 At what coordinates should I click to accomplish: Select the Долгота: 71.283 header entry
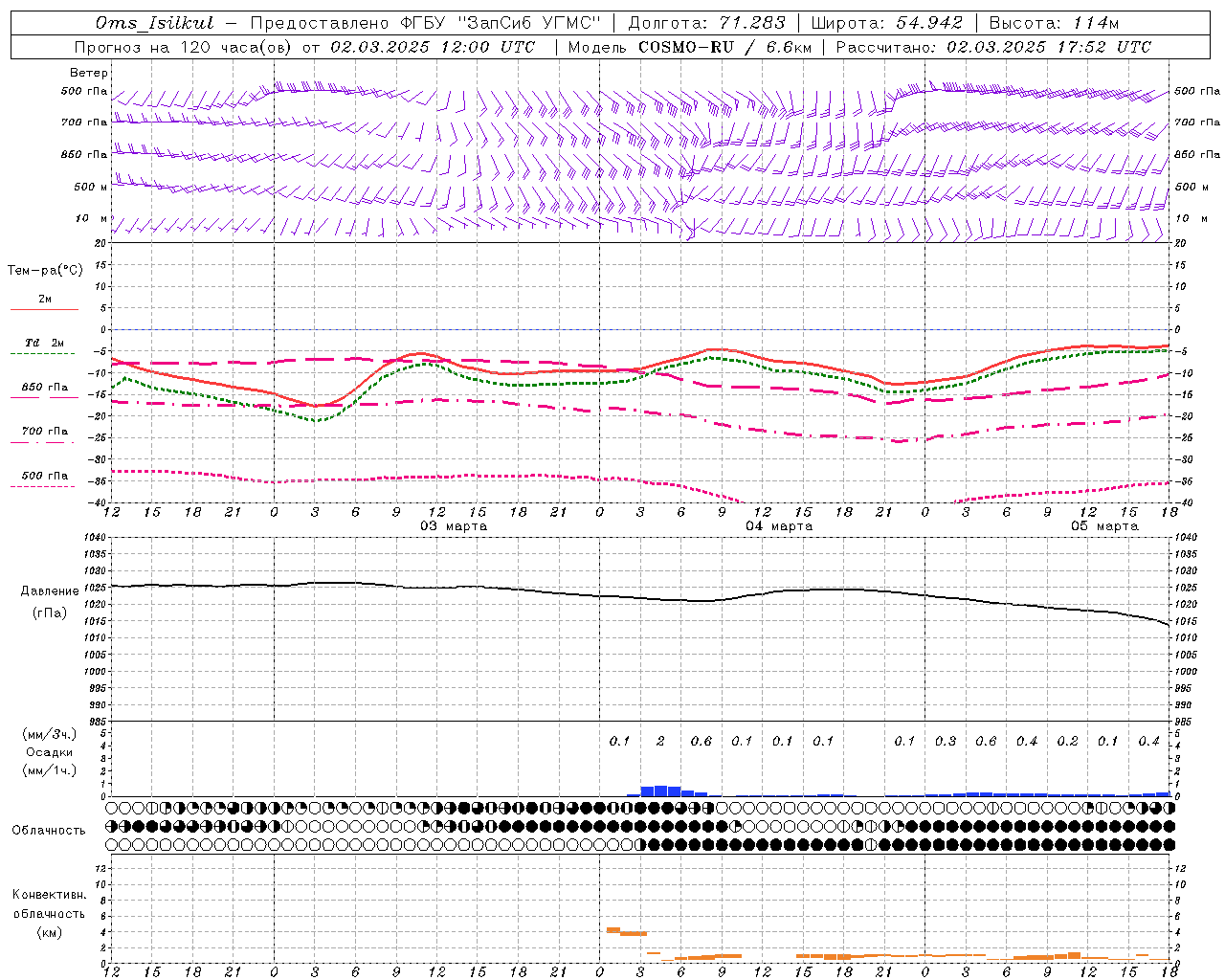[706, 23]
